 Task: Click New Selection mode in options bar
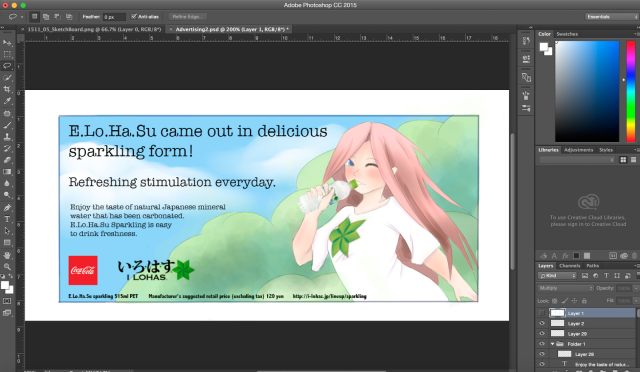click(x=35, y=17)
